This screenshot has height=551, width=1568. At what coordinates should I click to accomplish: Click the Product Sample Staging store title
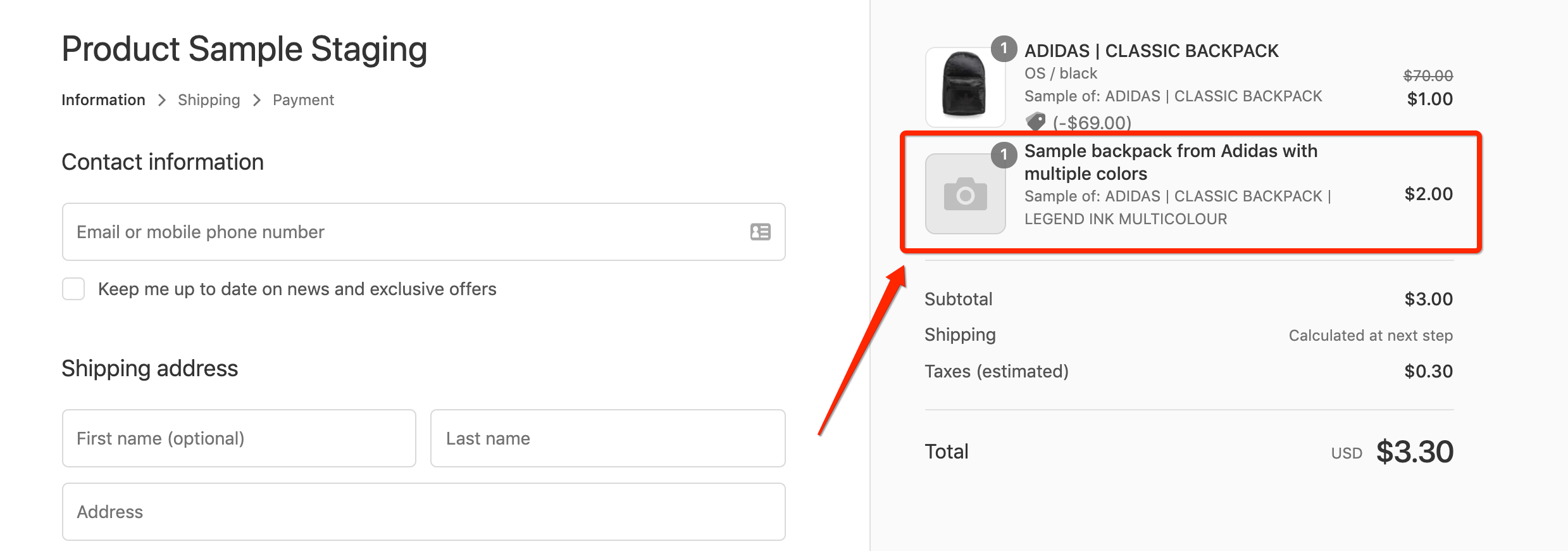(244, 49)
